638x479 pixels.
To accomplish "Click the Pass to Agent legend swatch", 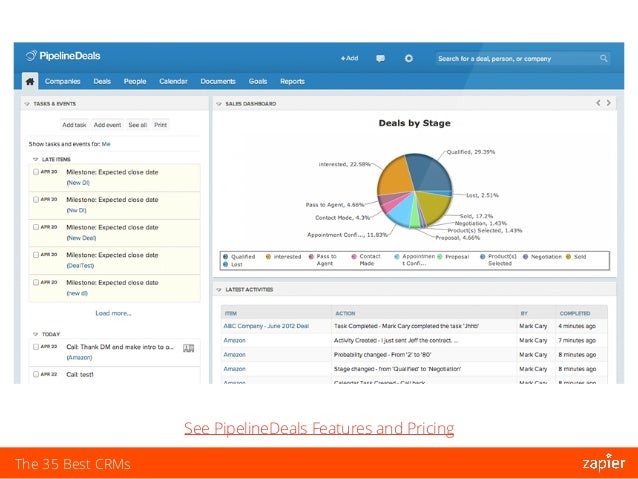I will 311,257.
